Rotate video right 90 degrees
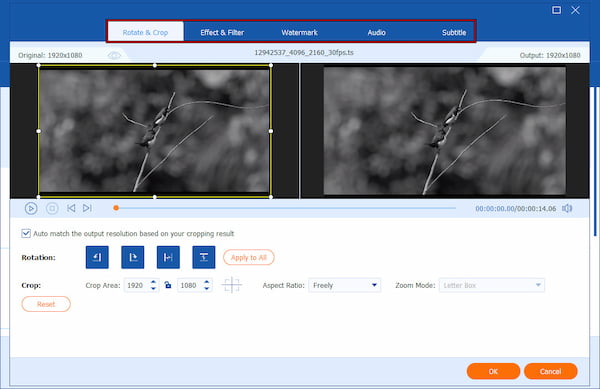 point(133,257)
